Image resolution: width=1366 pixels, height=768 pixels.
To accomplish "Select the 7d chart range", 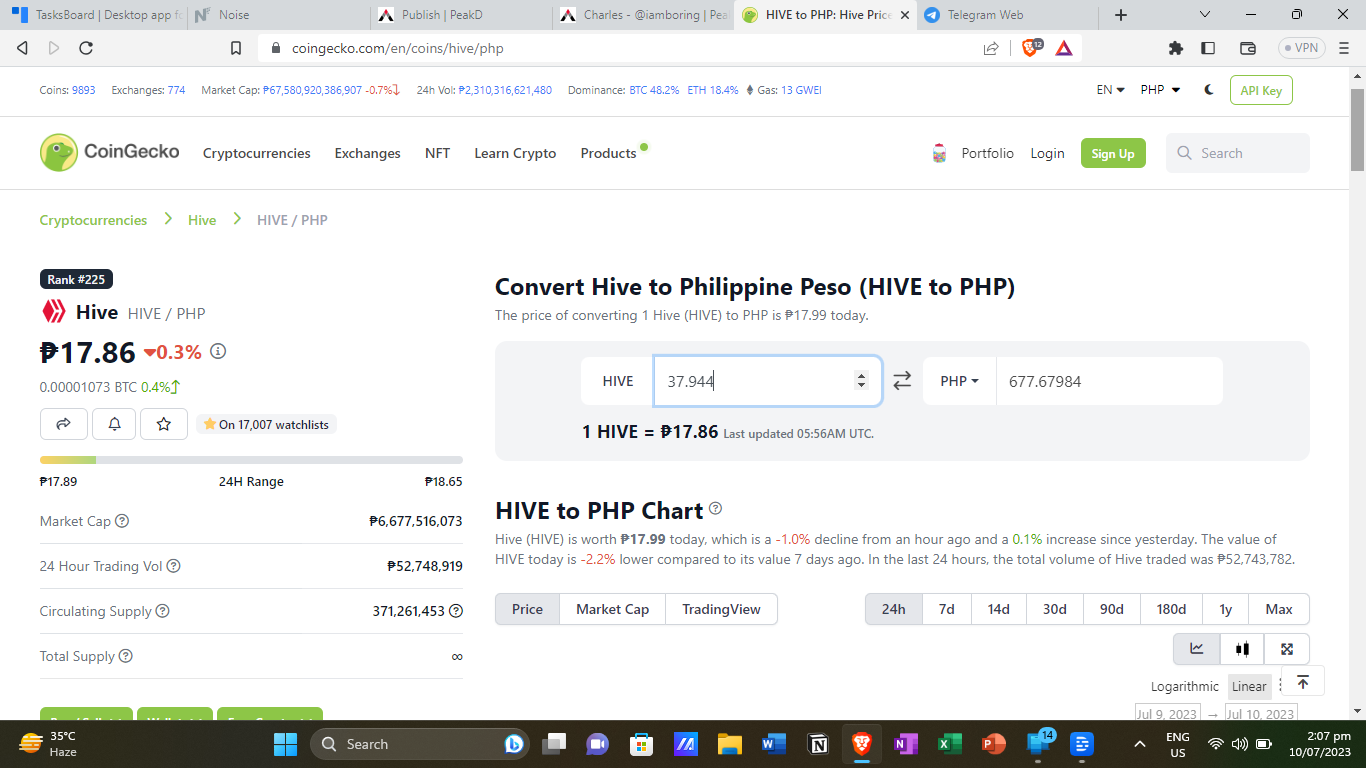I will click(x=946, y=609).
